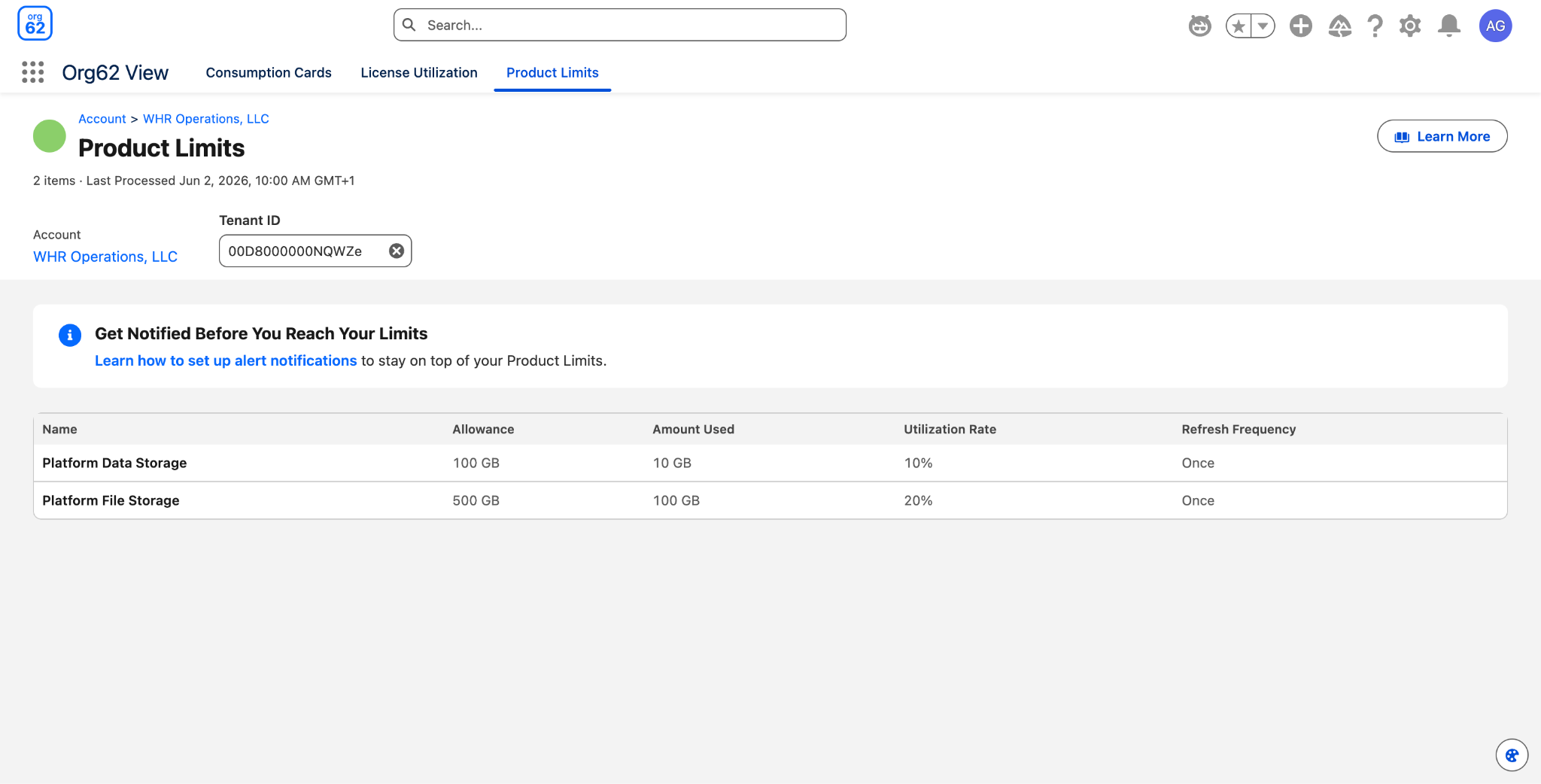Click the 20% utilization rate value
Image resolution: width=1541 pixels, height=784 pixels.
click(x=918, y=500)
